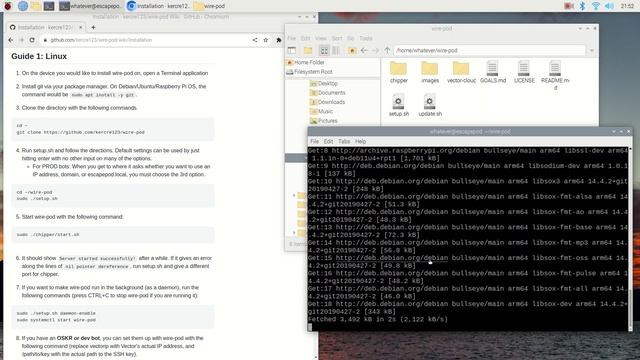
Task: Select the vector-cloud folder
Action: (x=461, y=72)
